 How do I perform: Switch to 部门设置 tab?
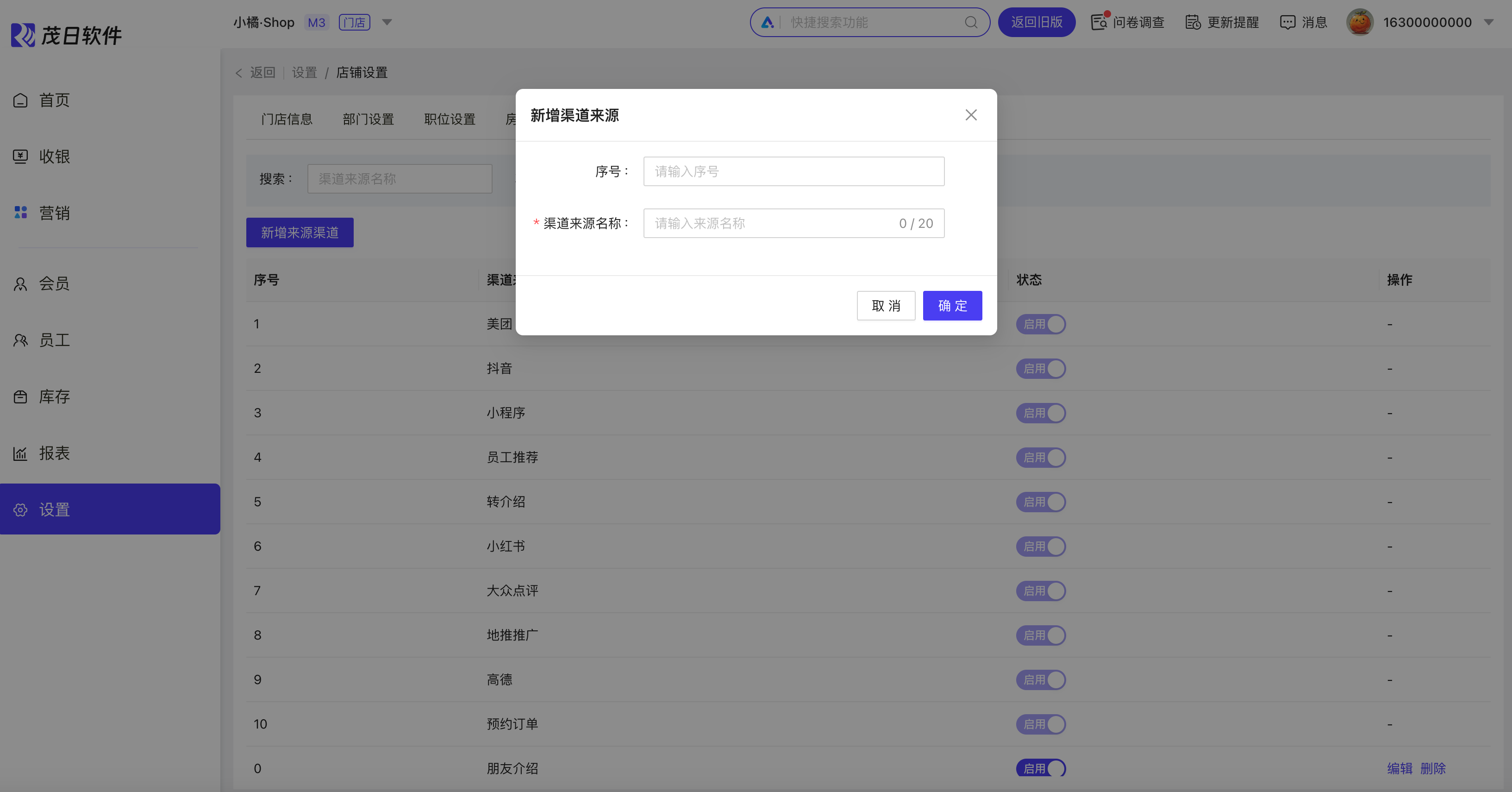(x=368, y=119)
